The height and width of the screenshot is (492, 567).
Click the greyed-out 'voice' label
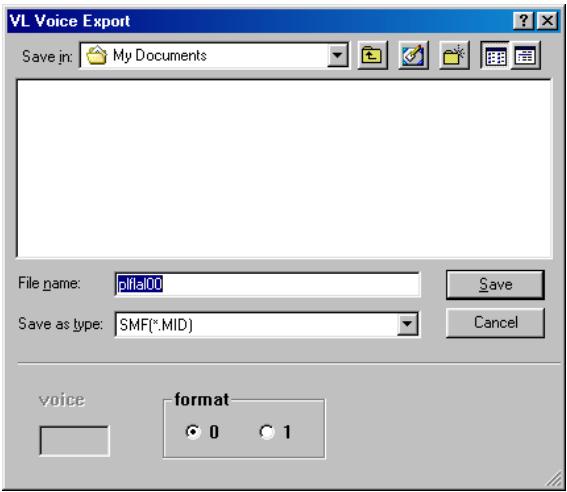61,400
